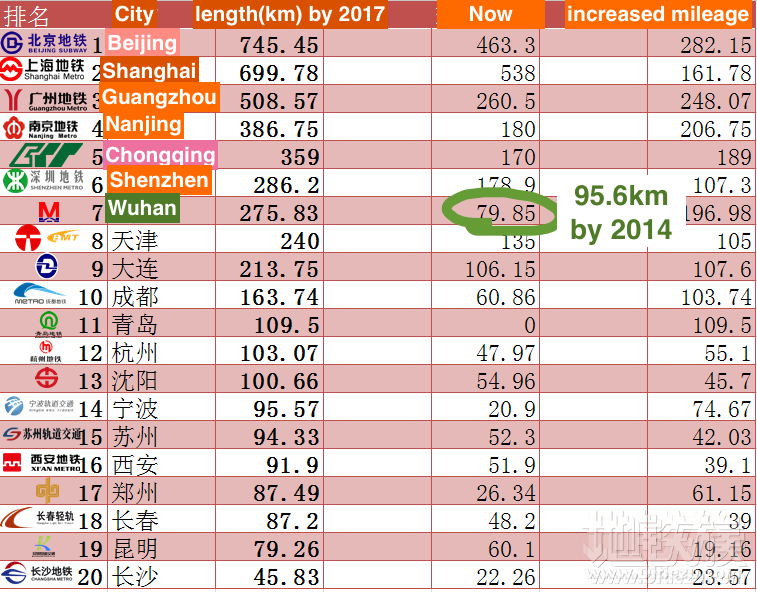Click the 745.45 length value

(279, 45)
